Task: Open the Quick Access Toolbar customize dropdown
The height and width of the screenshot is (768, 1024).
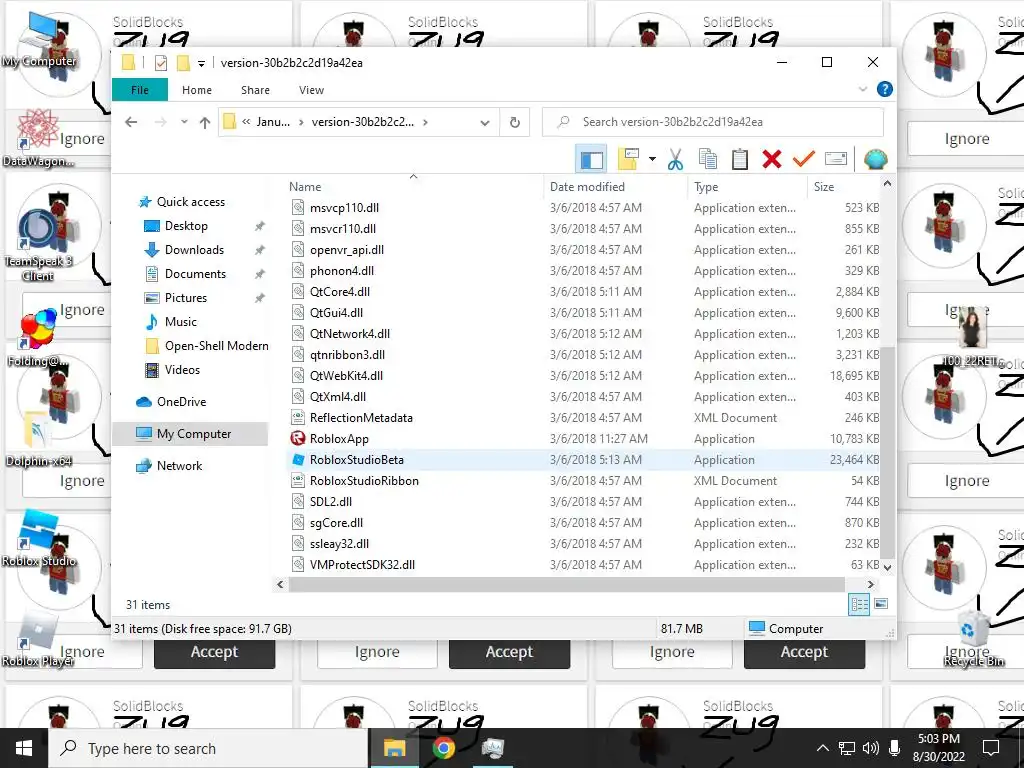Action: click(x=201, y=63)
